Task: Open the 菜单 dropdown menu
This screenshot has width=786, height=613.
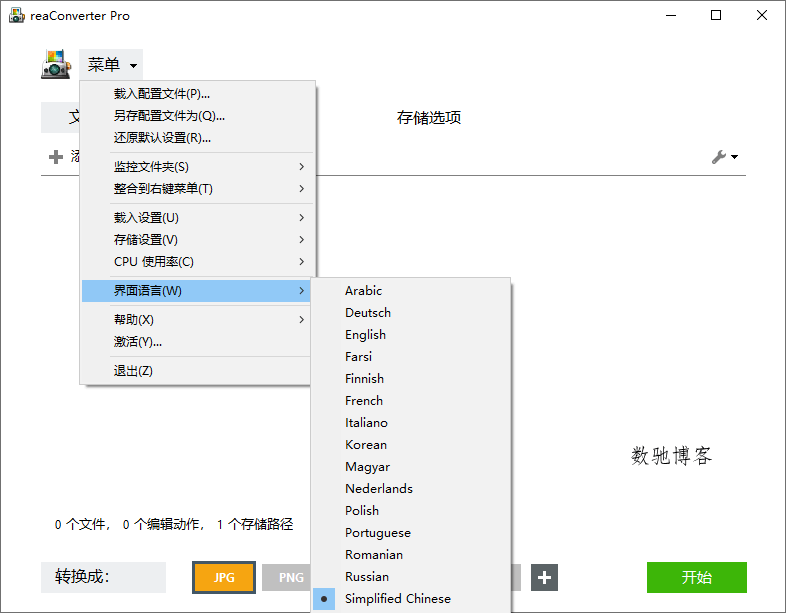Action: click(x=111, y=65)
